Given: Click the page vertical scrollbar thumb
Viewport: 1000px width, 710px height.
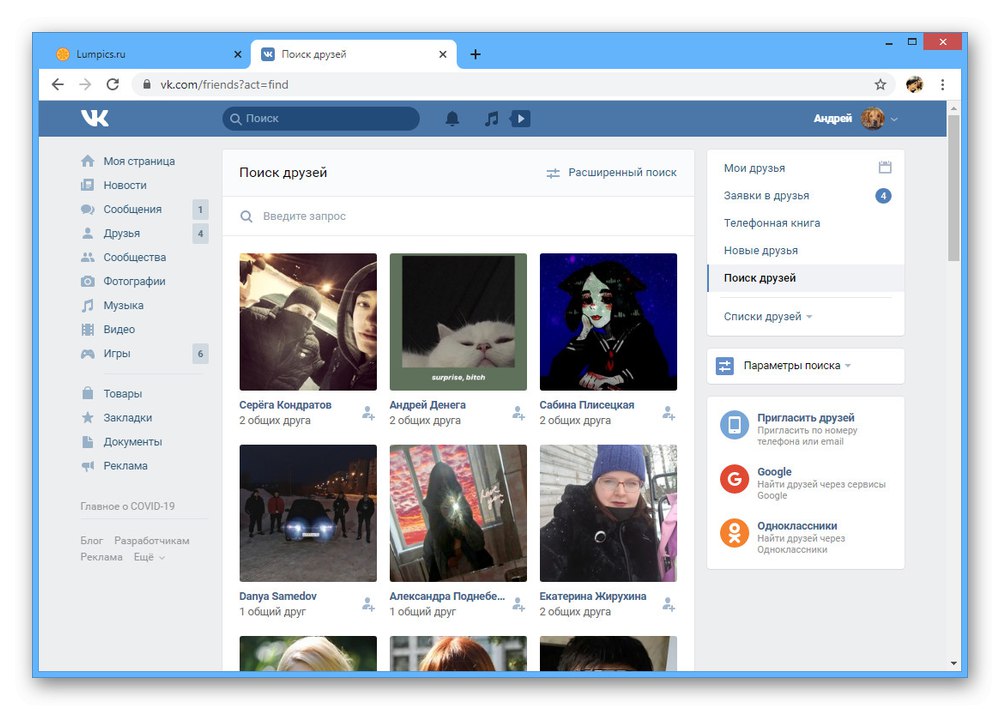Looking at the screenshot, I should coord(953,188).
